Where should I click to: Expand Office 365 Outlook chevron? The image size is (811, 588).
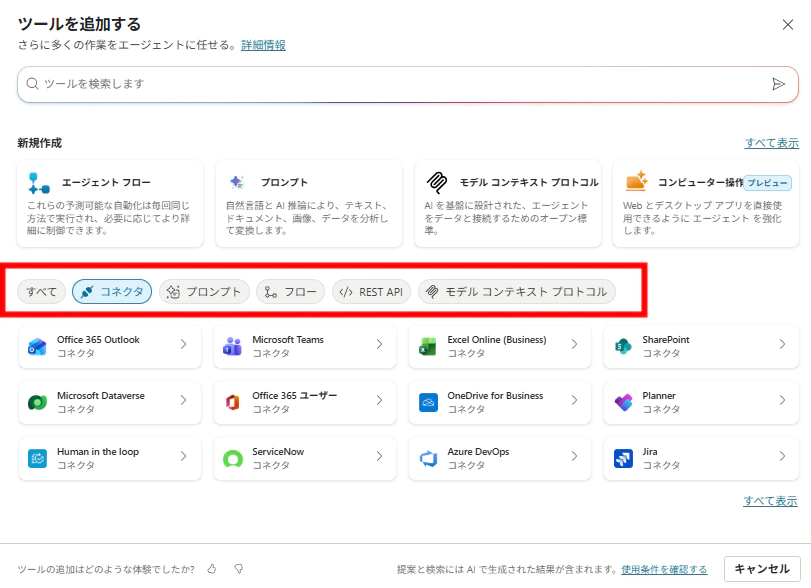pos(184,344)
